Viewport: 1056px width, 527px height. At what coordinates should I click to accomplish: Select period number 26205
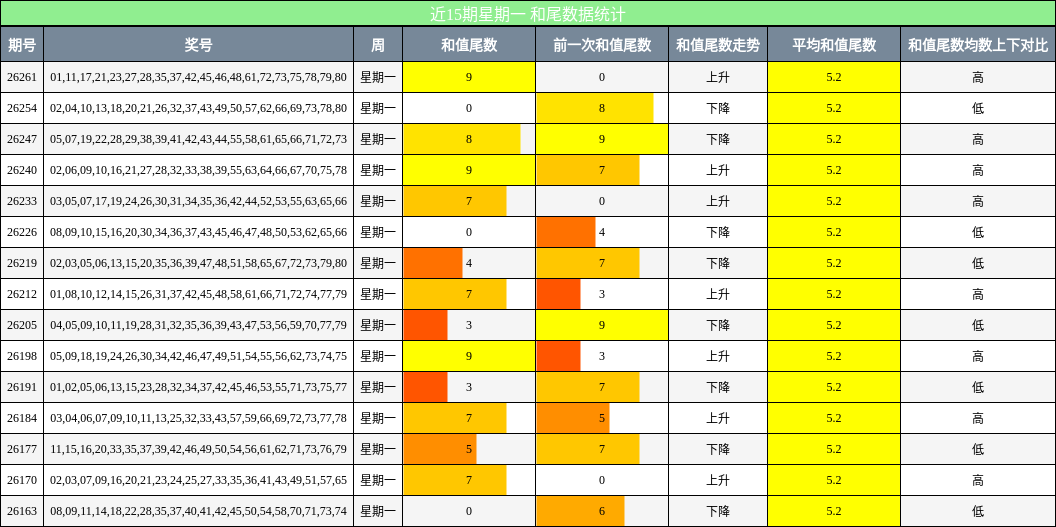pyautogui.click(x=22, y=325)
